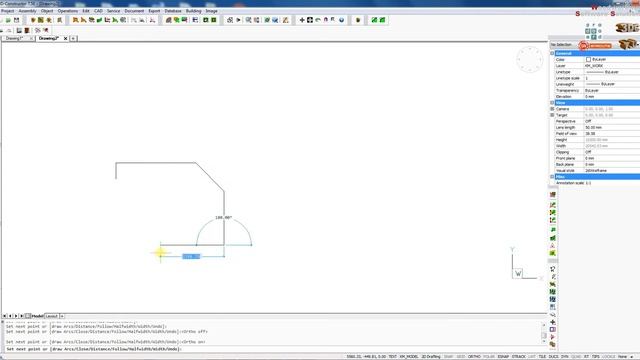The width and height of the screenshot is (640, 360).
Task: Close the Drawing2 tab
Action: [65, 38]
